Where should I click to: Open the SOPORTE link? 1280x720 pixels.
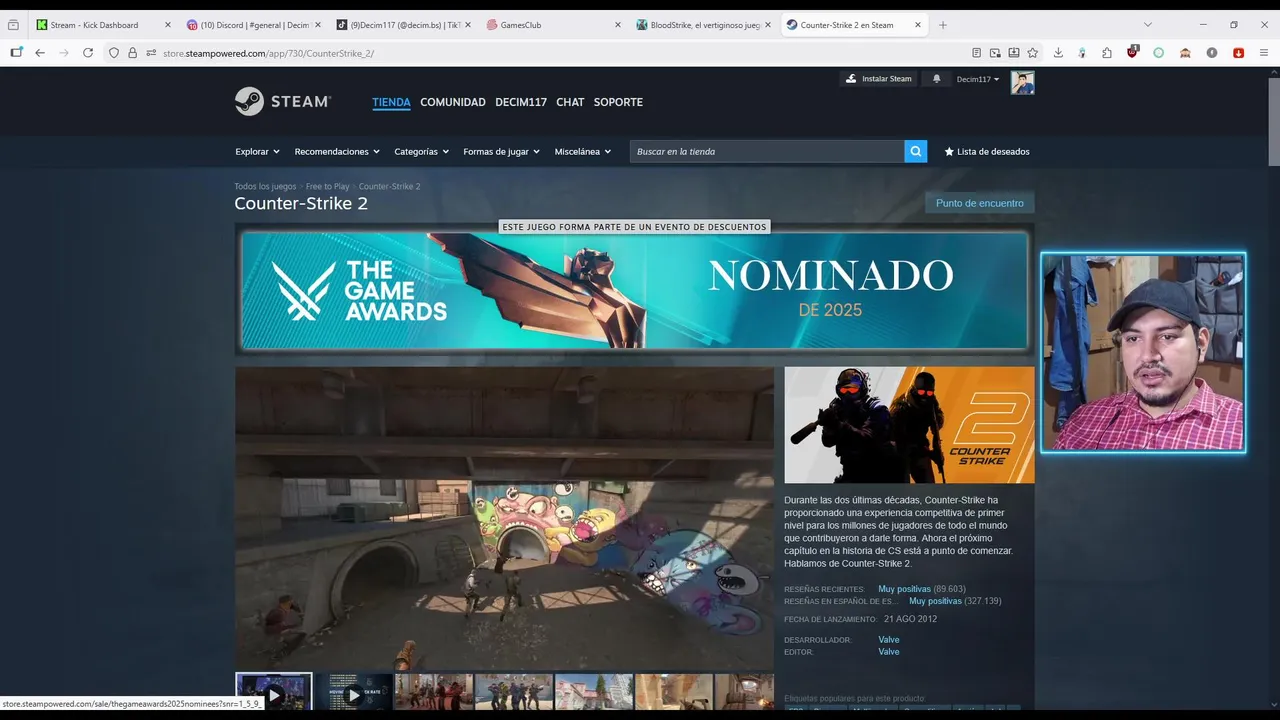click(x=618, y=102)
